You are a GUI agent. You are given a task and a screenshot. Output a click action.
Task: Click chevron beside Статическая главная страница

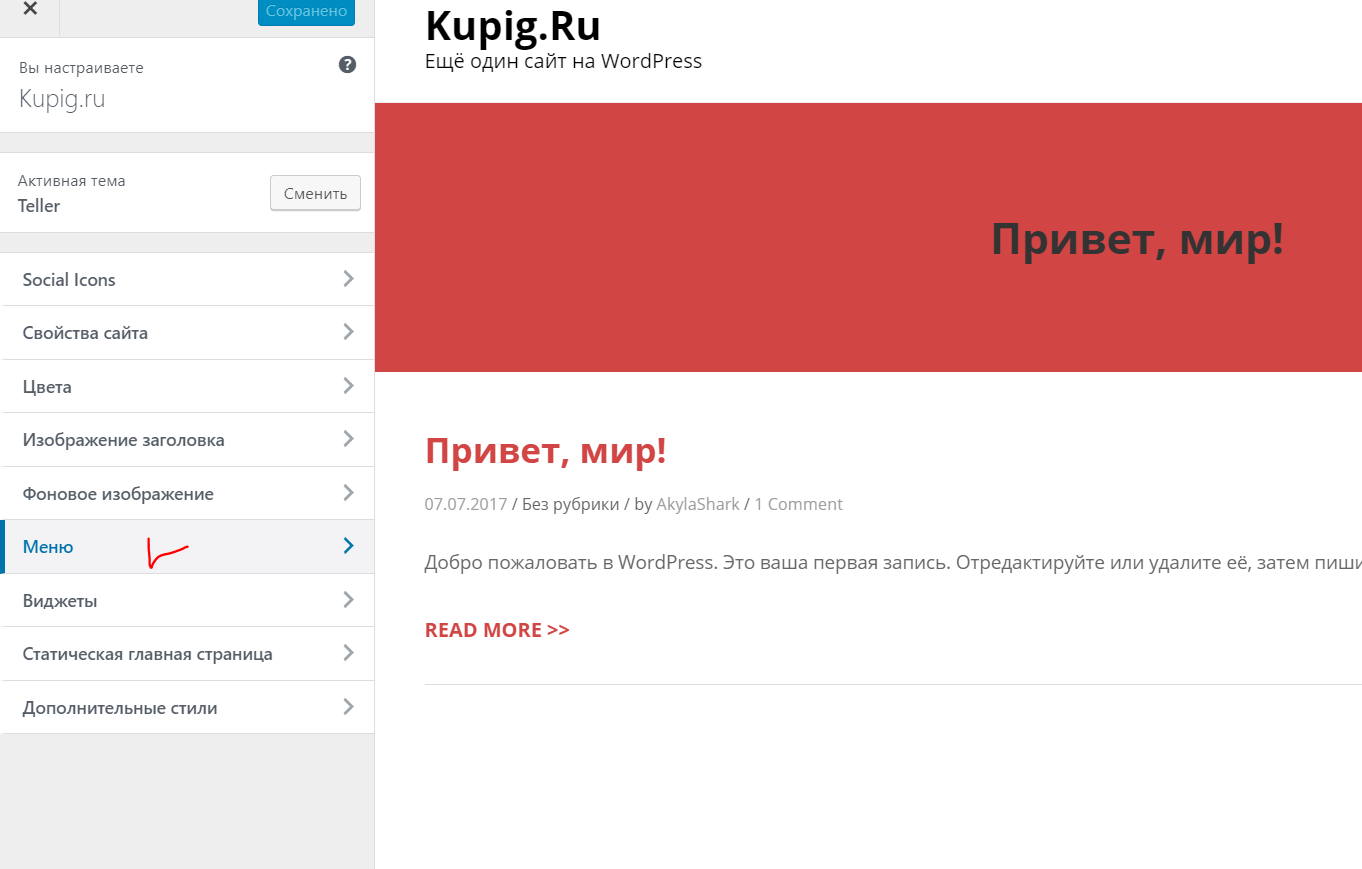(348, 653)
